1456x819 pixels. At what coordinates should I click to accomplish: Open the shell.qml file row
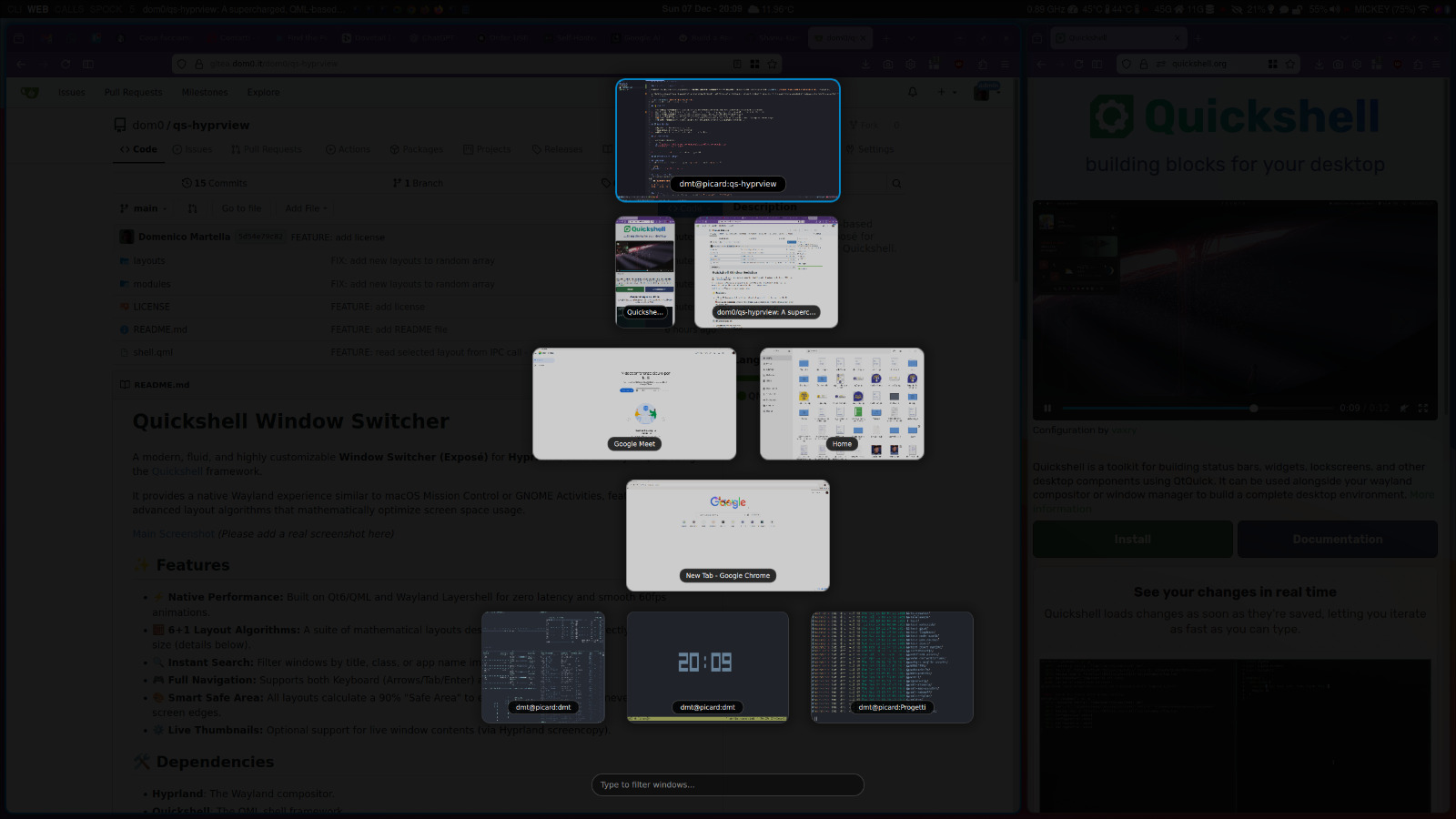(x=153, y=352)
